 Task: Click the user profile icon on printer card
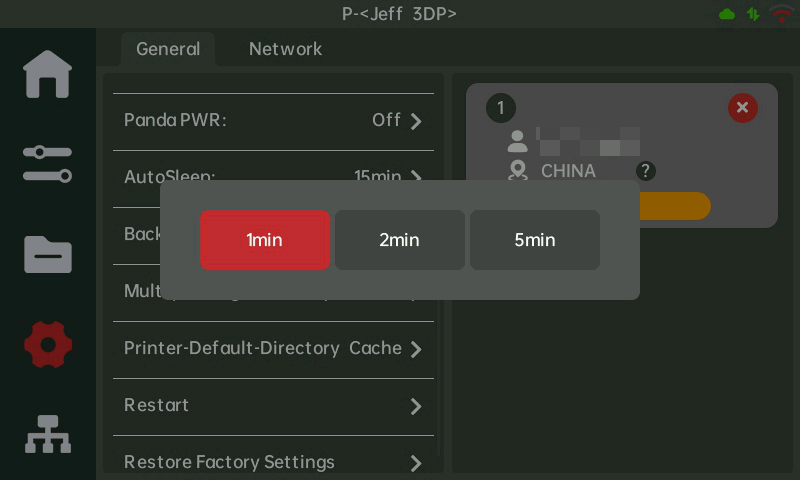pos(517,140)
